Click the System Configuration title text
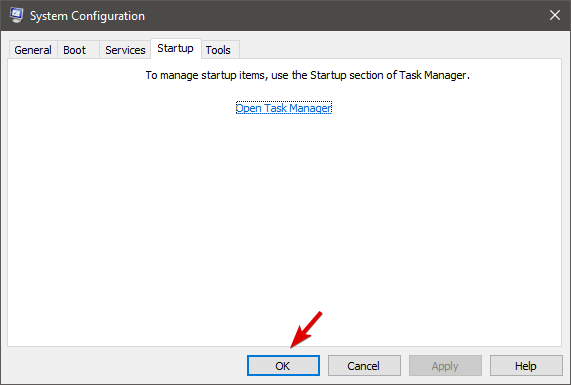Screen dimensions: 571x385 point(87,16)
